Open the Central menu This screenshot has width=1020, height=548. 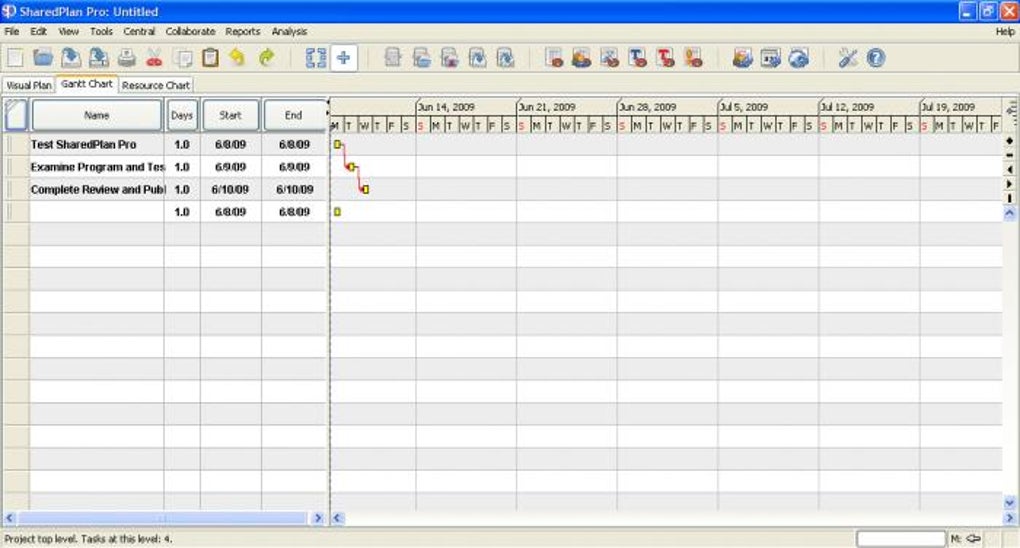[139, 31]
